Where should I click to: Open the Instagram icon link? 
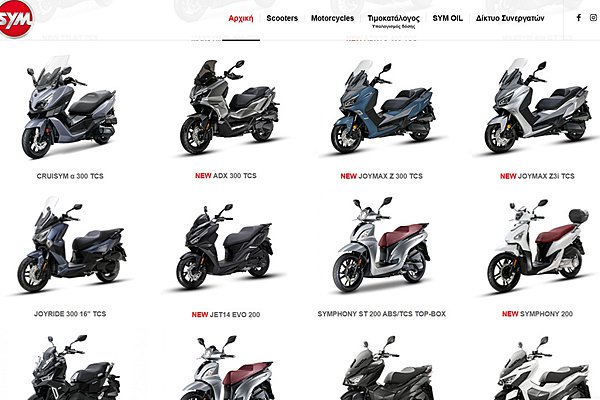[593, 18]
